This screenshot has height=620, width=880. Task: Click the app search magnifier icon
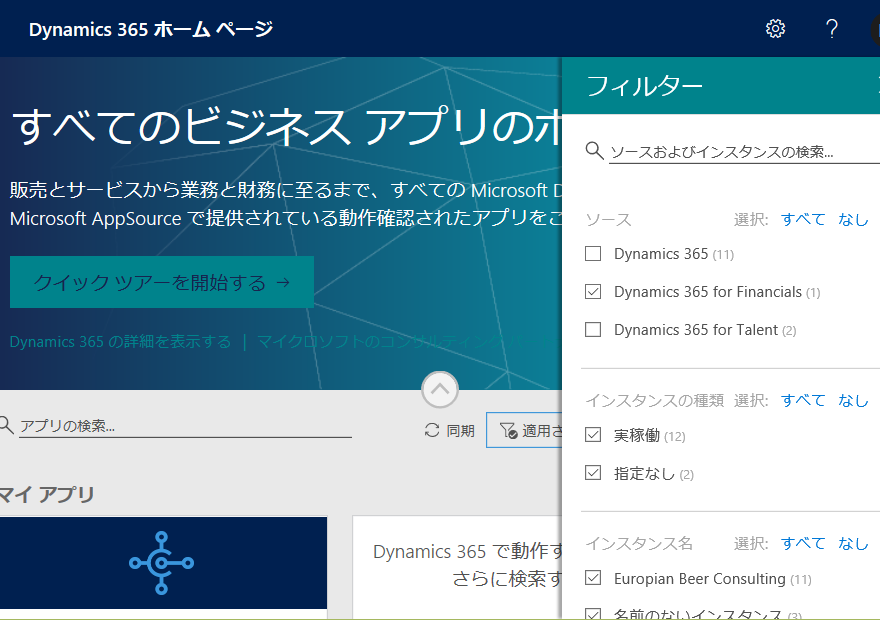[6, 425]
